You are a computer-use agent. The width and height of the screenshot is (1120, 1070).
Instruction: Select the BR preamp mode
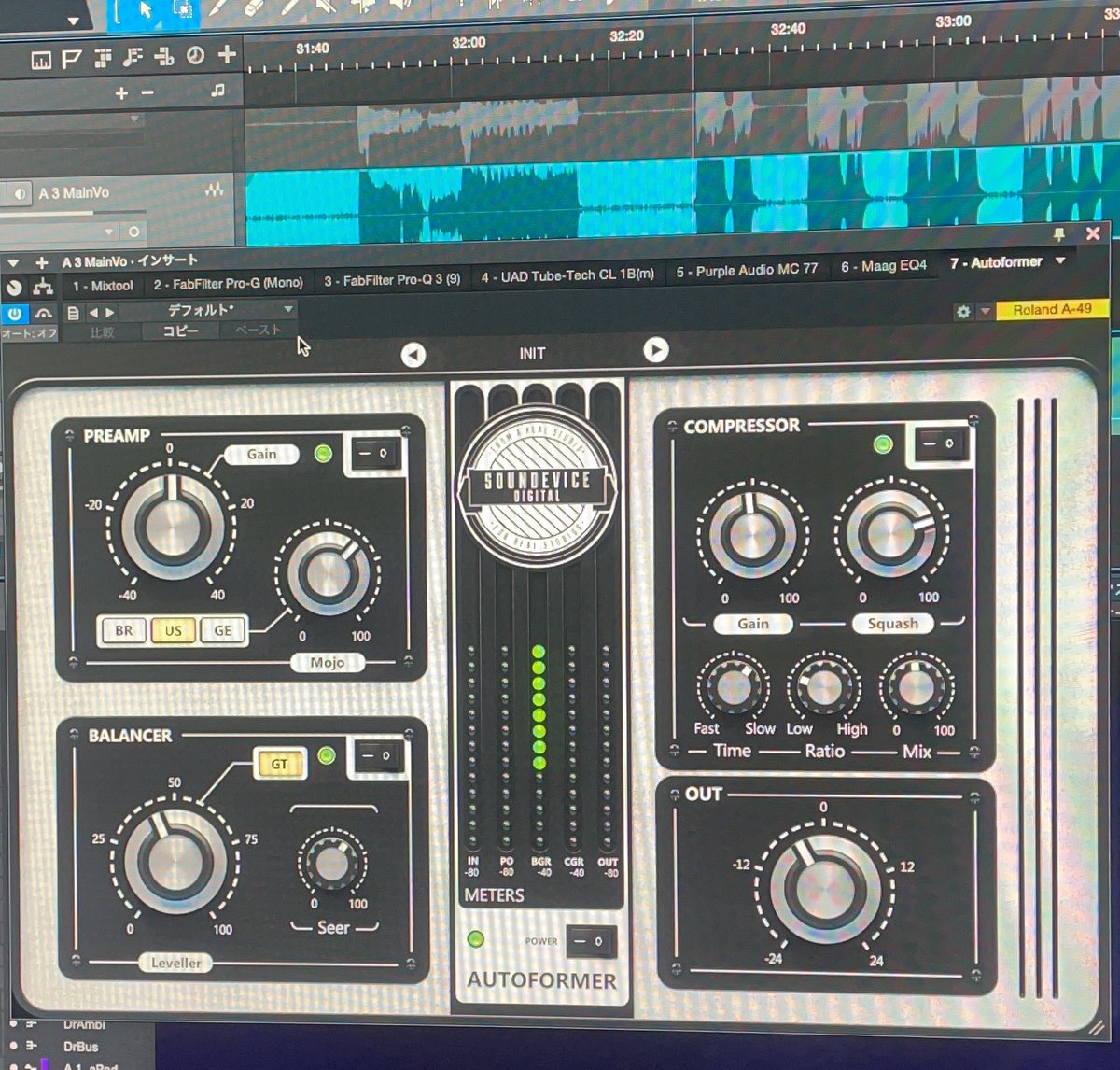(x=124, y=631)
